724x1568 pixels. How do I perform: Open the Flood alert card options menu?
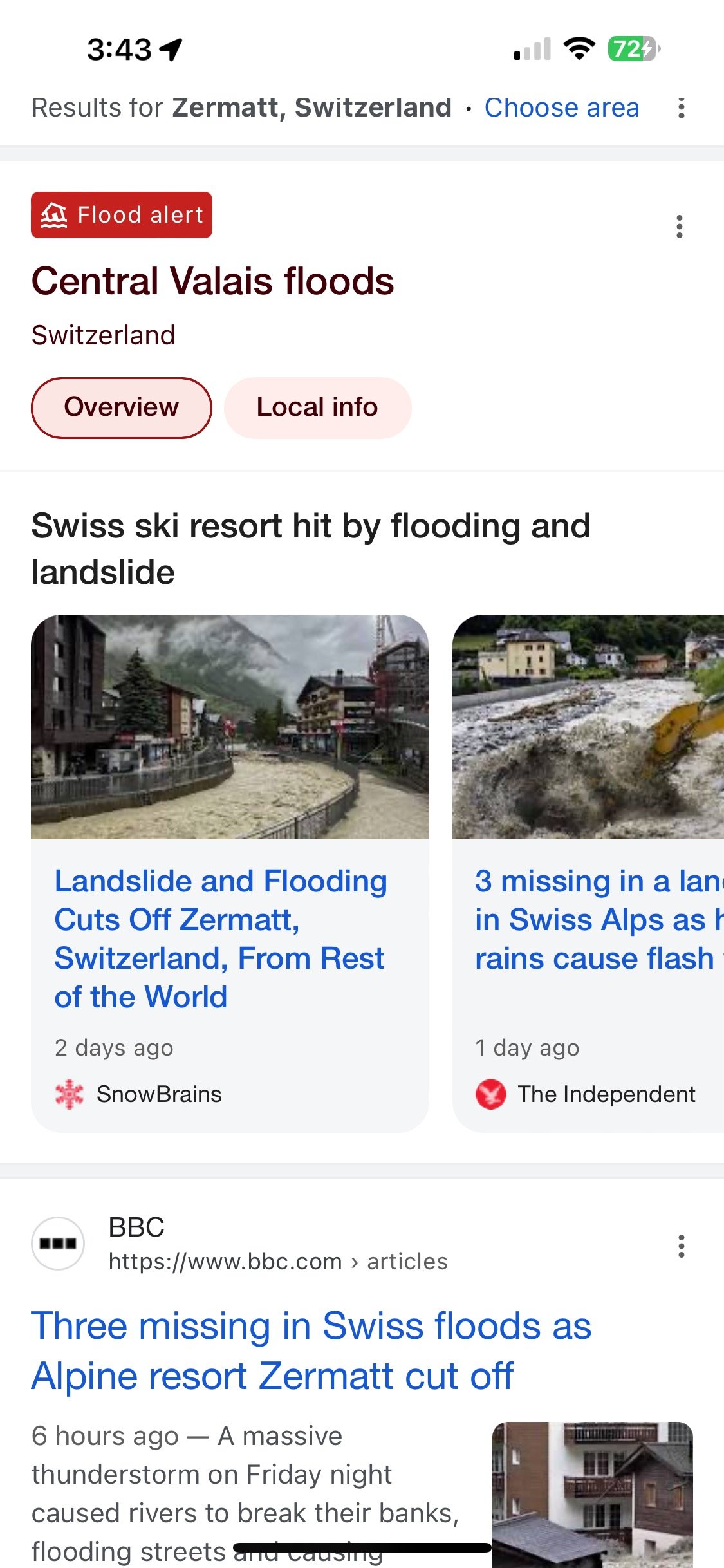pos(679,227)
